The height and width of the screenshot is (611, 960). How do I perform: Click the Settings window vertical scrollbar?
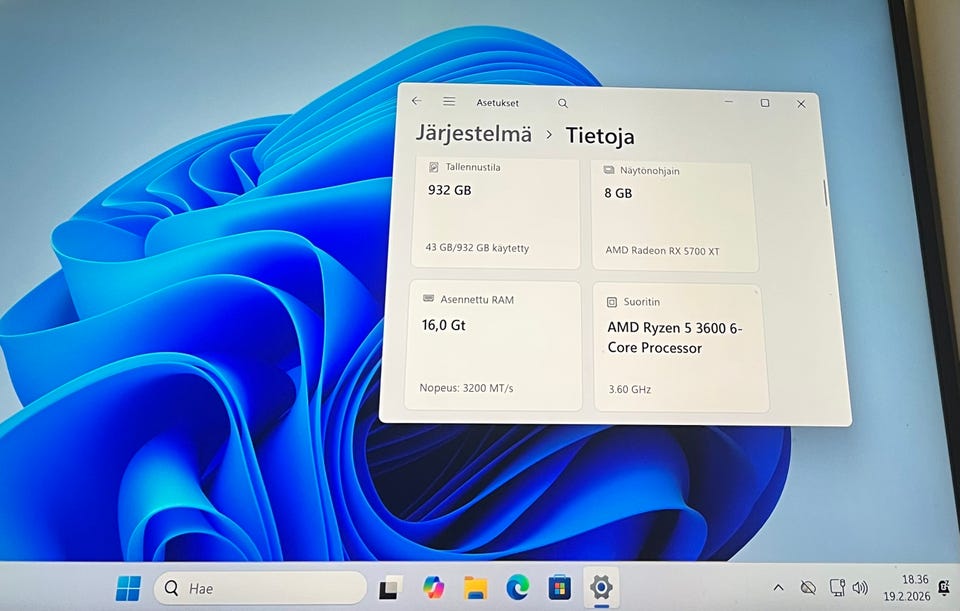point(825,193)
